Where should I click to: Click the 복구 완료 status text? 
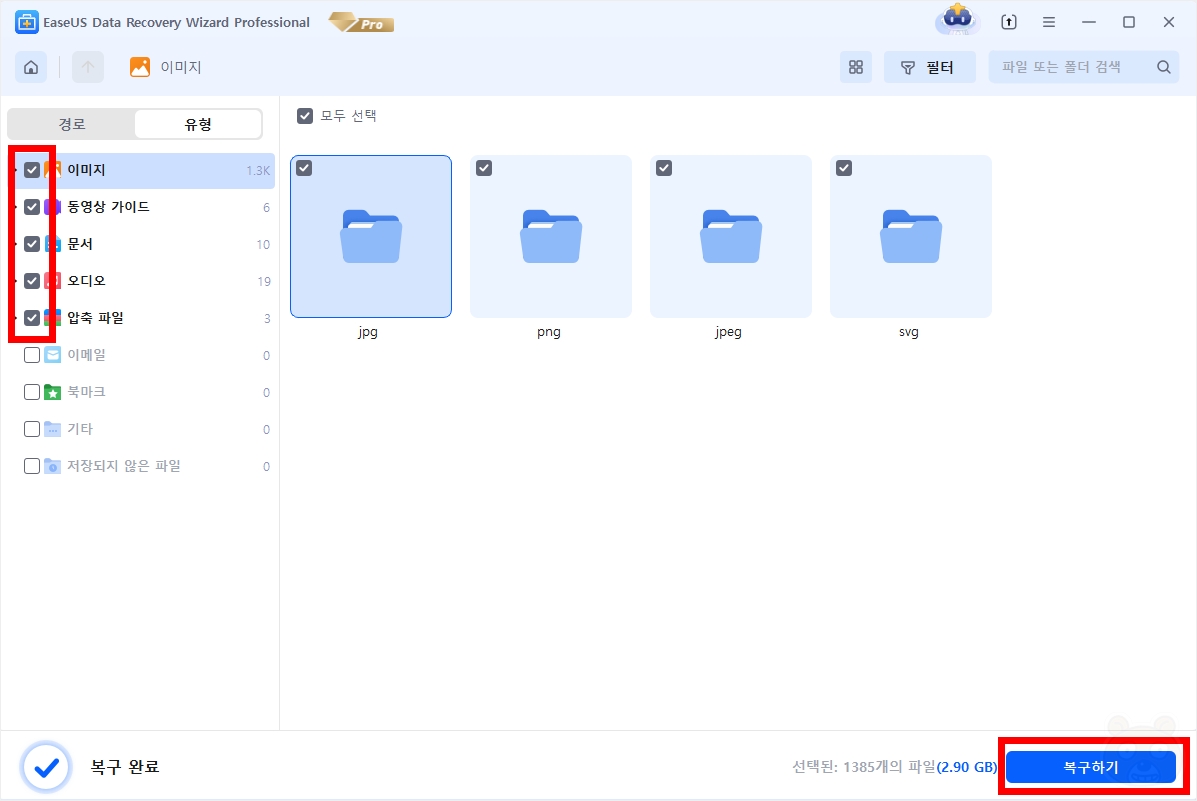pyautogui.click(x=124, y=767)
